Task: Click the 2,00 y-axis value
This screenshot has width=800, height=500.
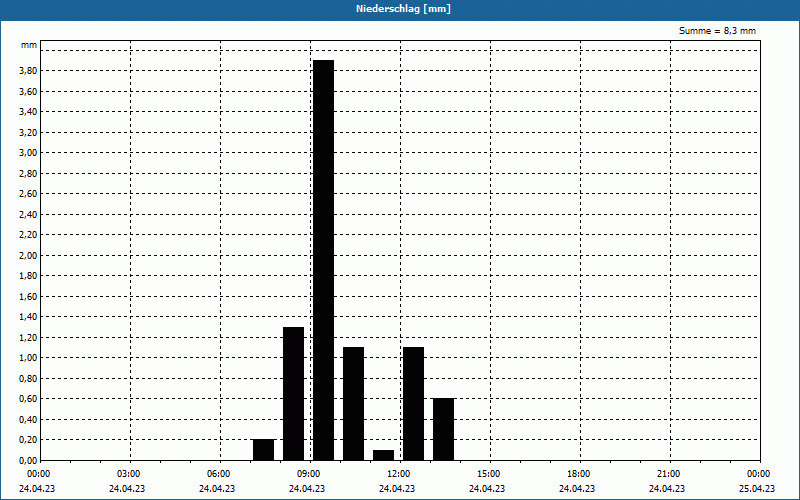Action: point(28,255)
